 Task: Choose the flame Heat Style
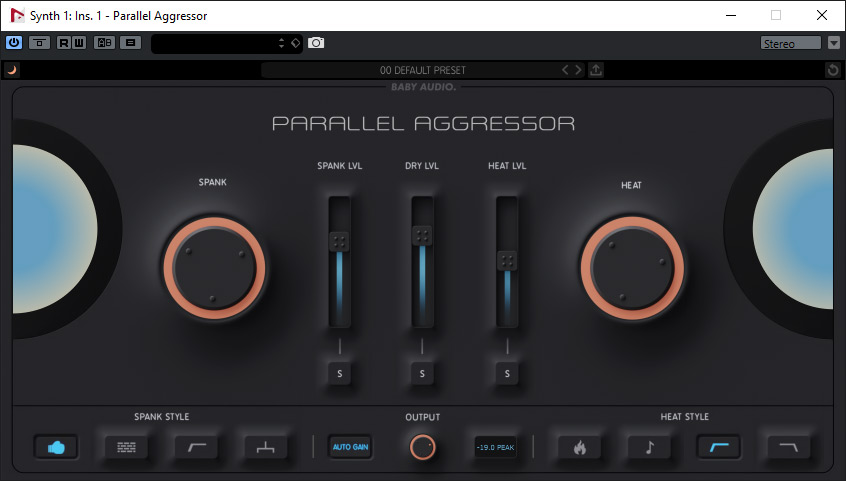coord(579,447)
